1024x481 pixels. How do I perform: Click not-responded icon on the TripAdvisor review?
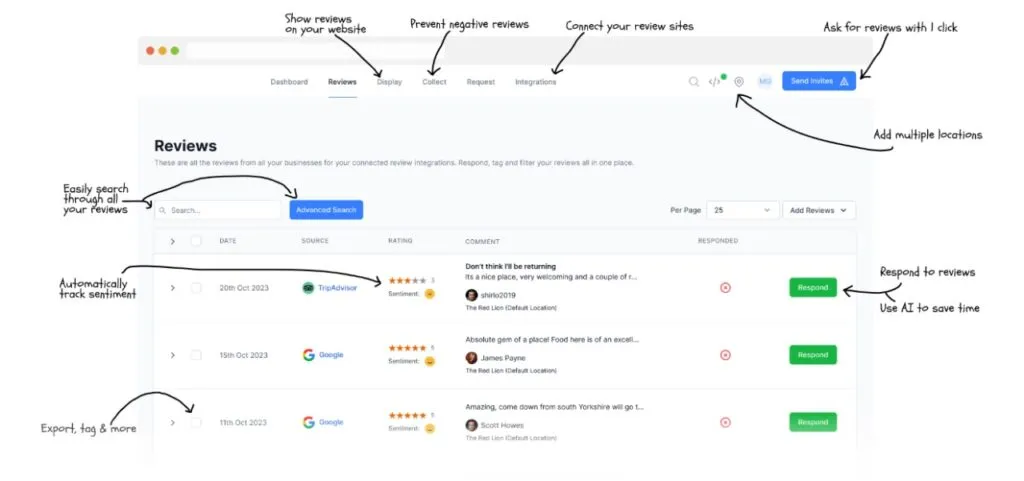point(725,288)
